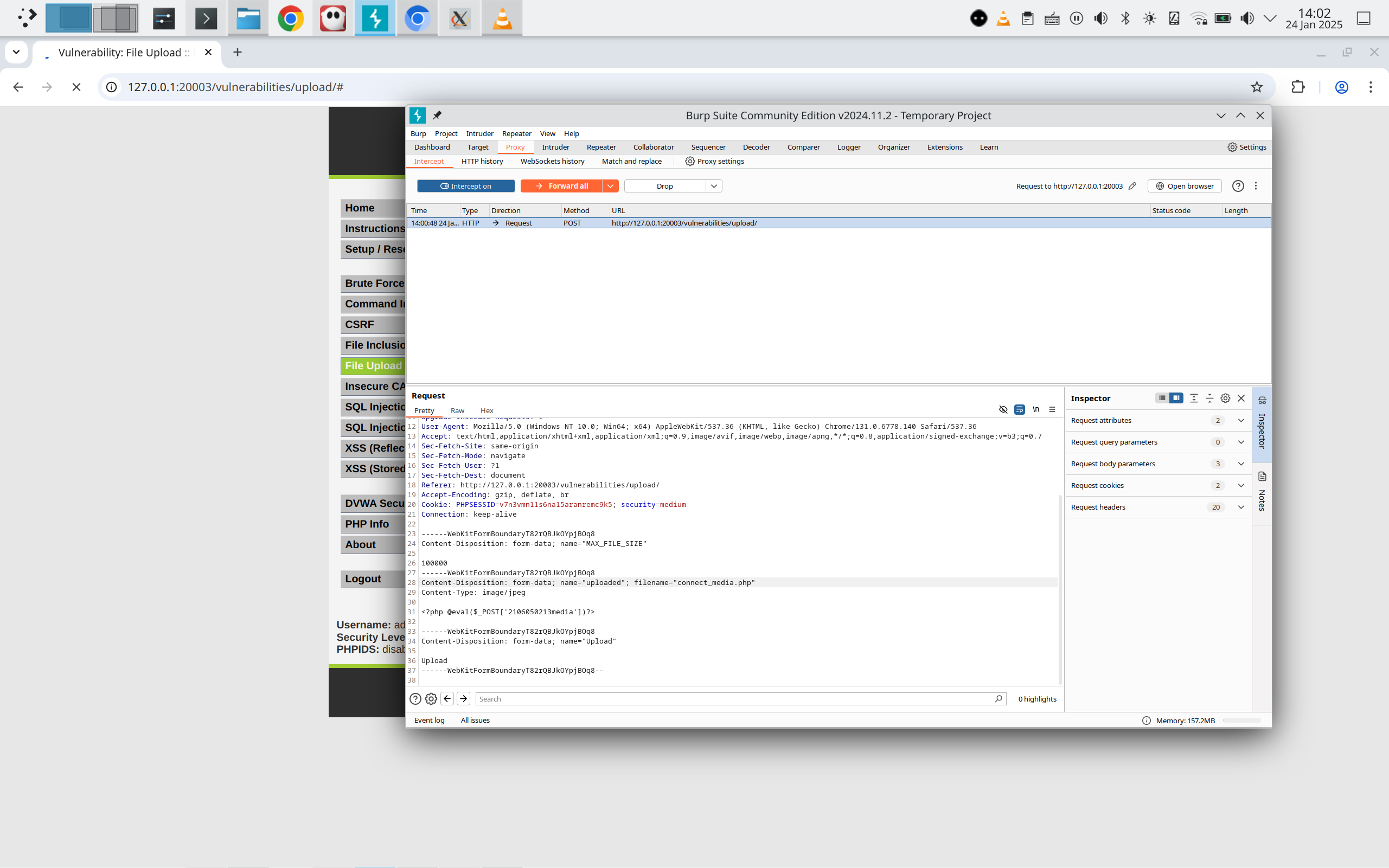Click the Open browser button
This screenshot has width=1389, height=868.
point(1184,186)
